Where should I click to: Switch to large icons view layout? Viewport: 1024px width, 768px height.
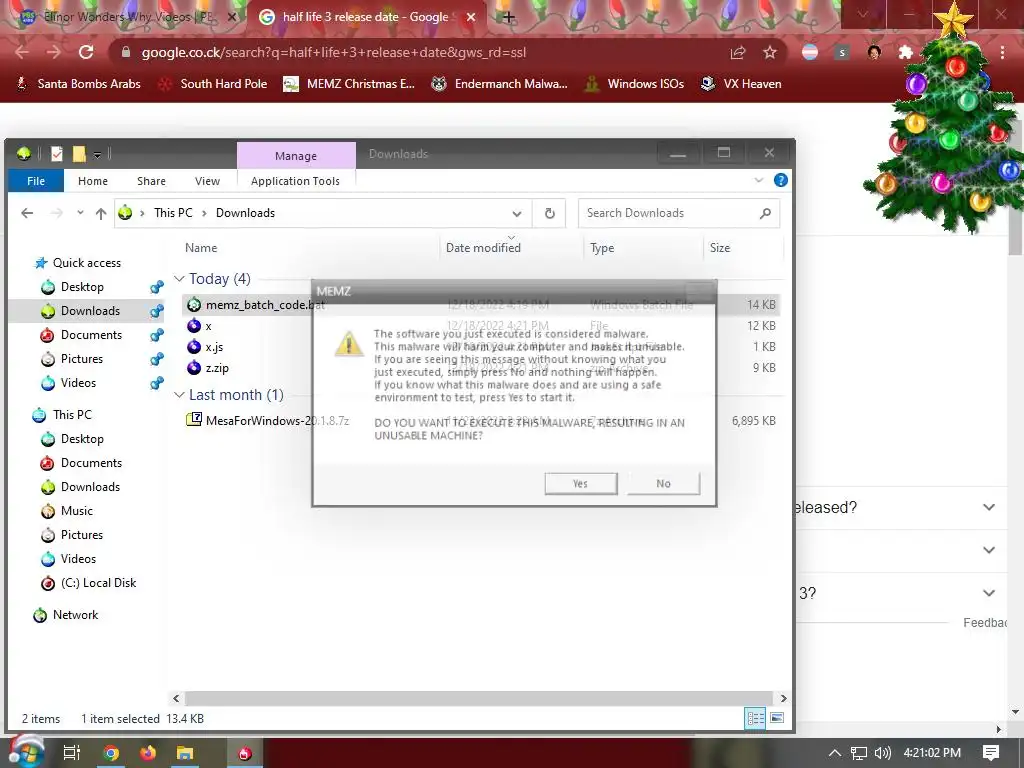(776, 718)
